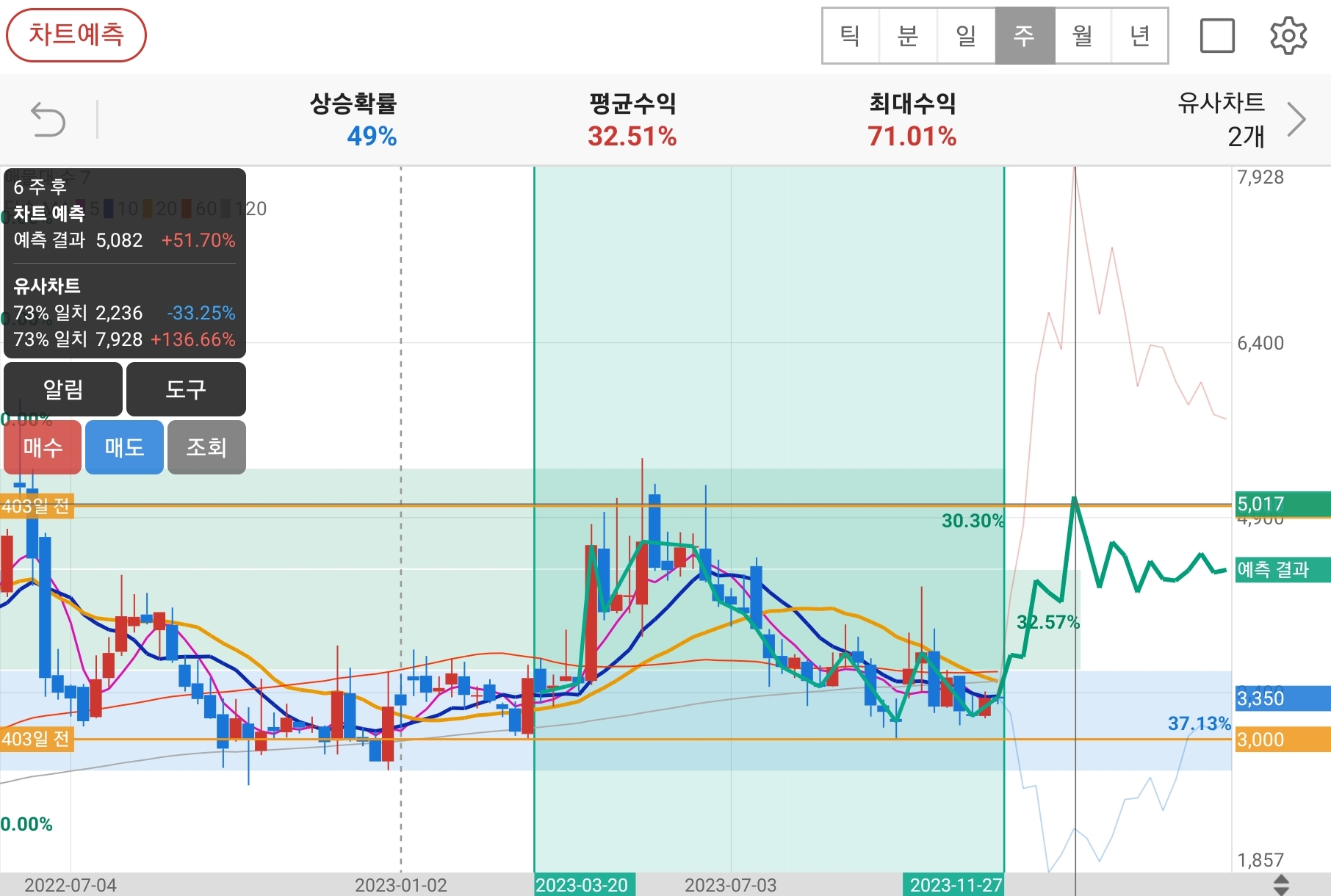Select the 3,000 orange price tag
The image size is (1331, 896).
point(1283,739)
